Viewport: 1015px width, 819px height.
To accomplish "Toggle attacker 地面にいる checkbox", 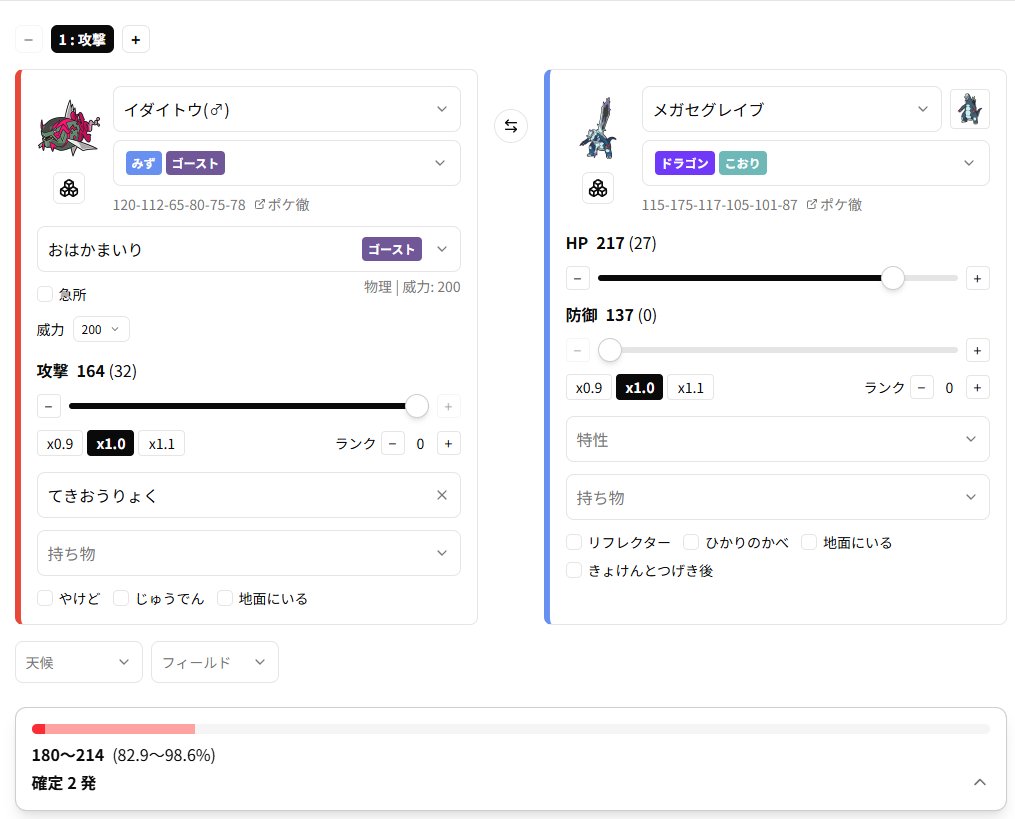I will (x=225, y=598).
